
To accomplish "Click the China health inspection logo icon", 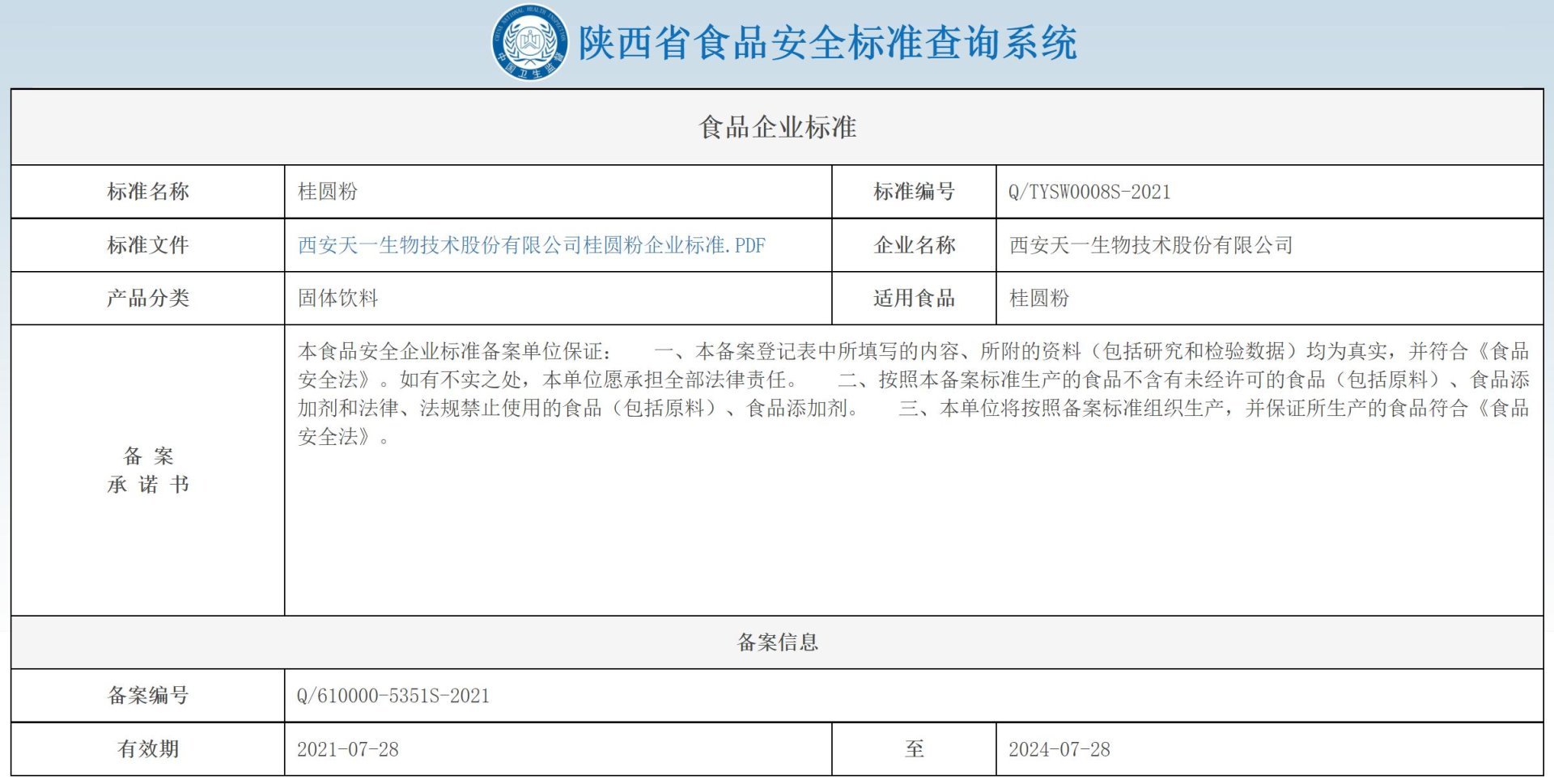I will tap(530, 43).
